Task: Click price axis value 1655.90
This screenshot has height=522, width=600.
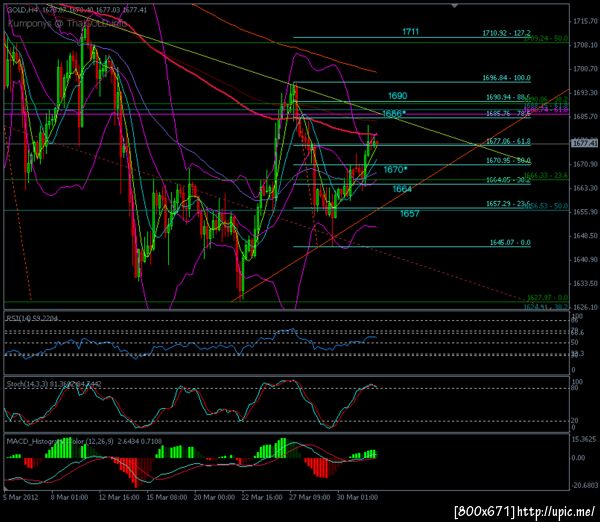Action: [585, 212]
